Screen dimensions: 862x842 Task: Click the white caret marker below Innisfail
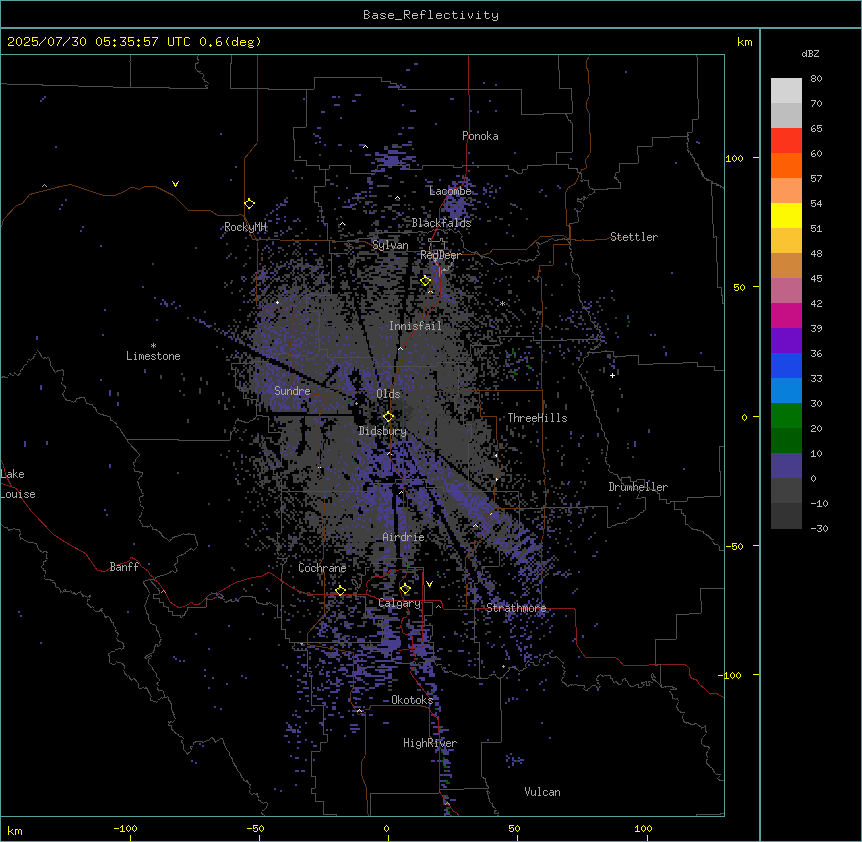400,348
